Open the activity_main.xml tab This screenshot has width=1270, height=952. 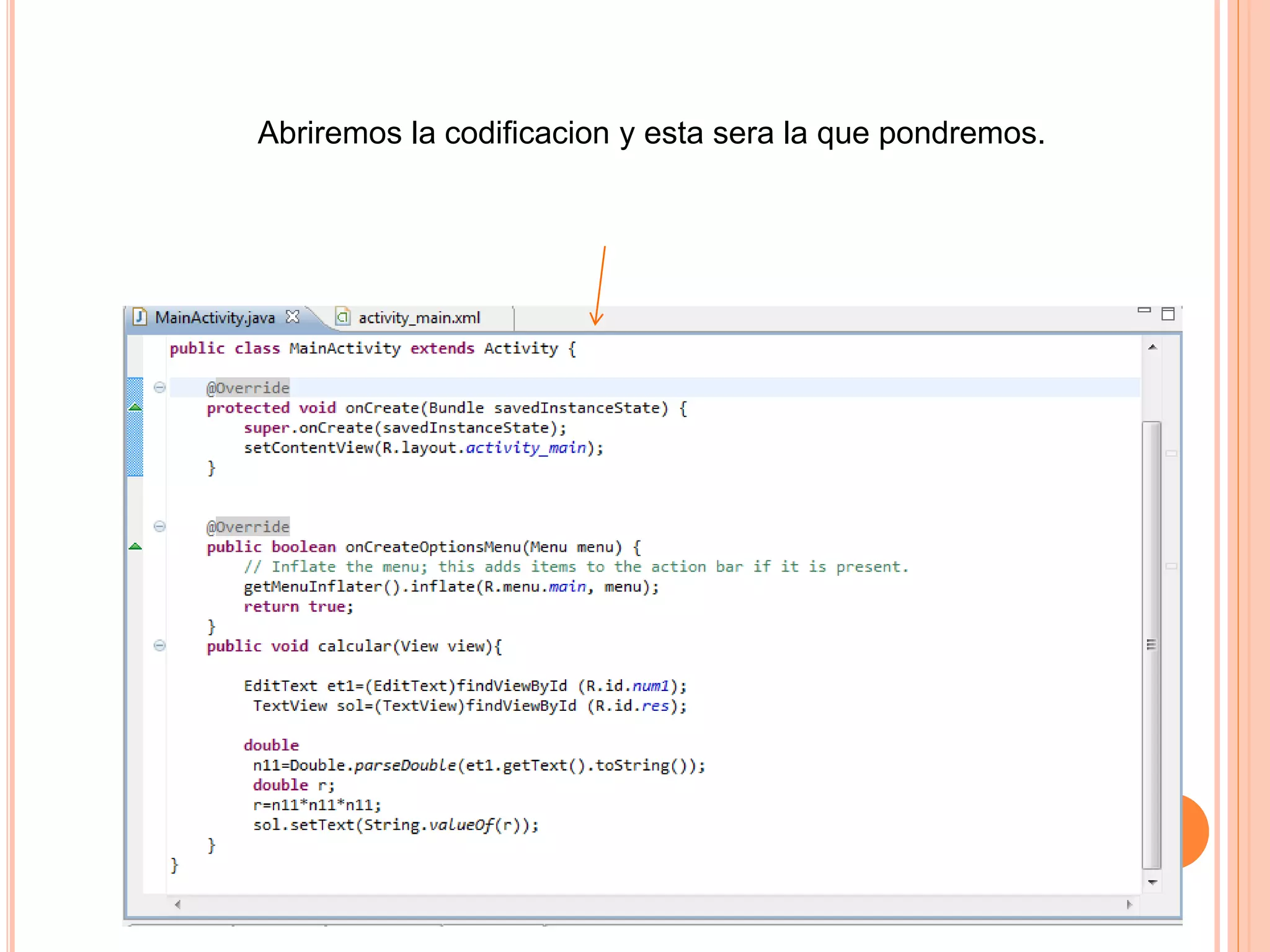[419, 318]
